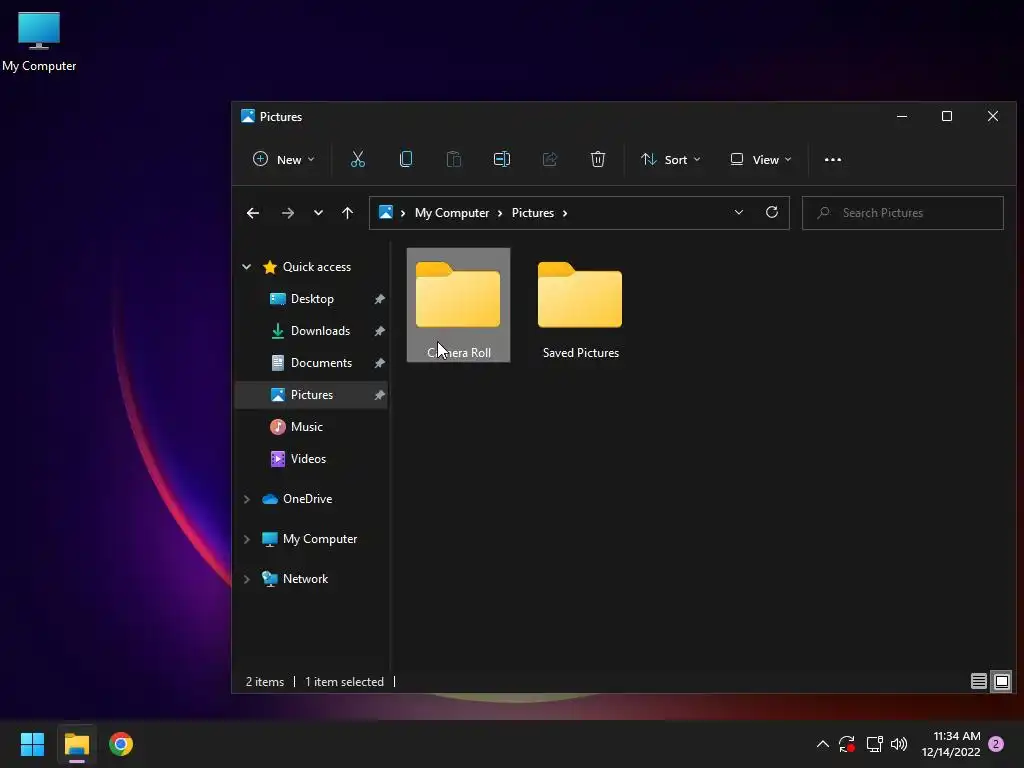
Task: Open the View layout dropdown
Action: (x=761, y=159)
